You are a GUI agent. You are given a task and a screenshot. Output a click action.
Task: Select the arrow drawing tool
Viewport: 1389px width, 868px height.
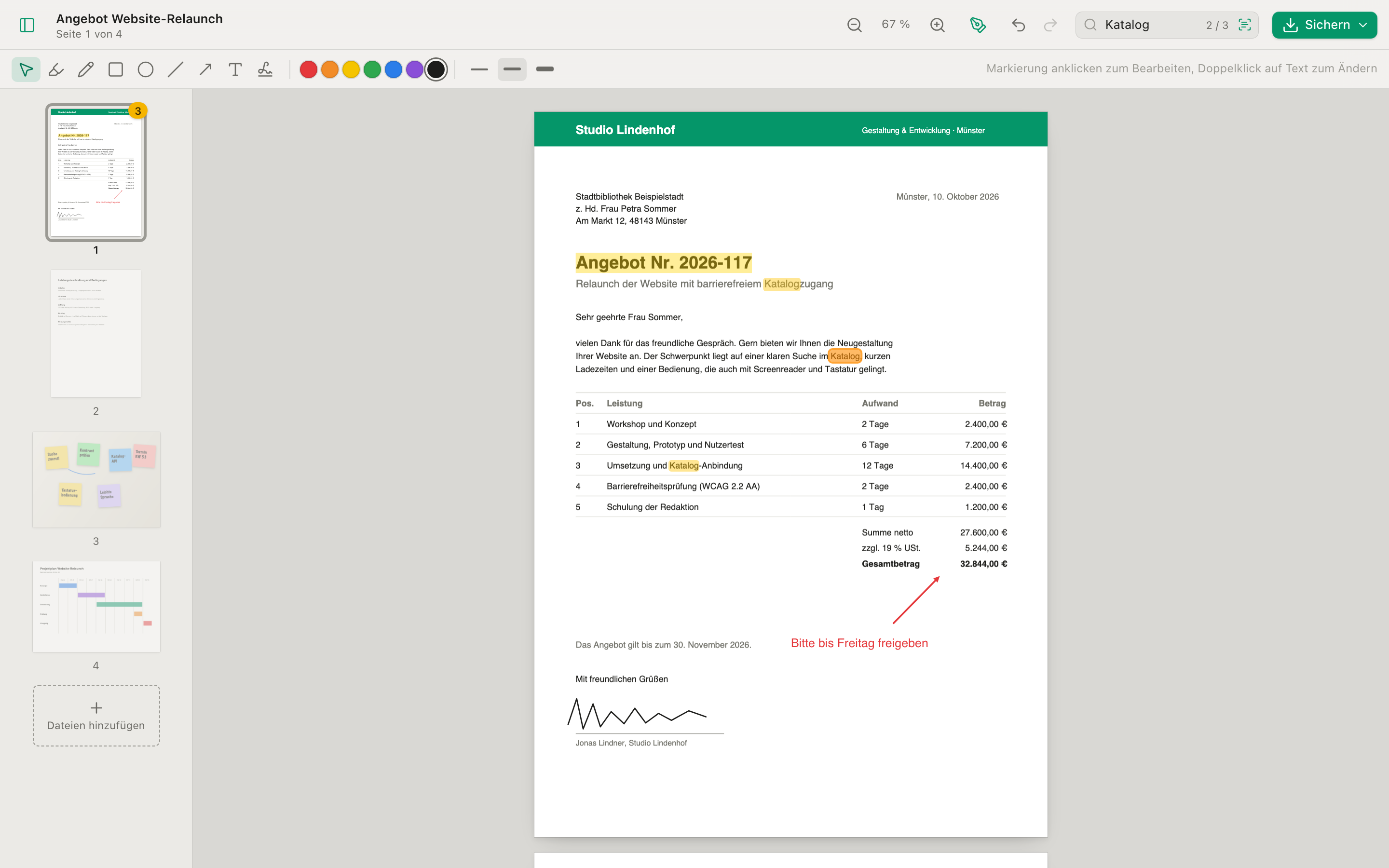[205, 69]
